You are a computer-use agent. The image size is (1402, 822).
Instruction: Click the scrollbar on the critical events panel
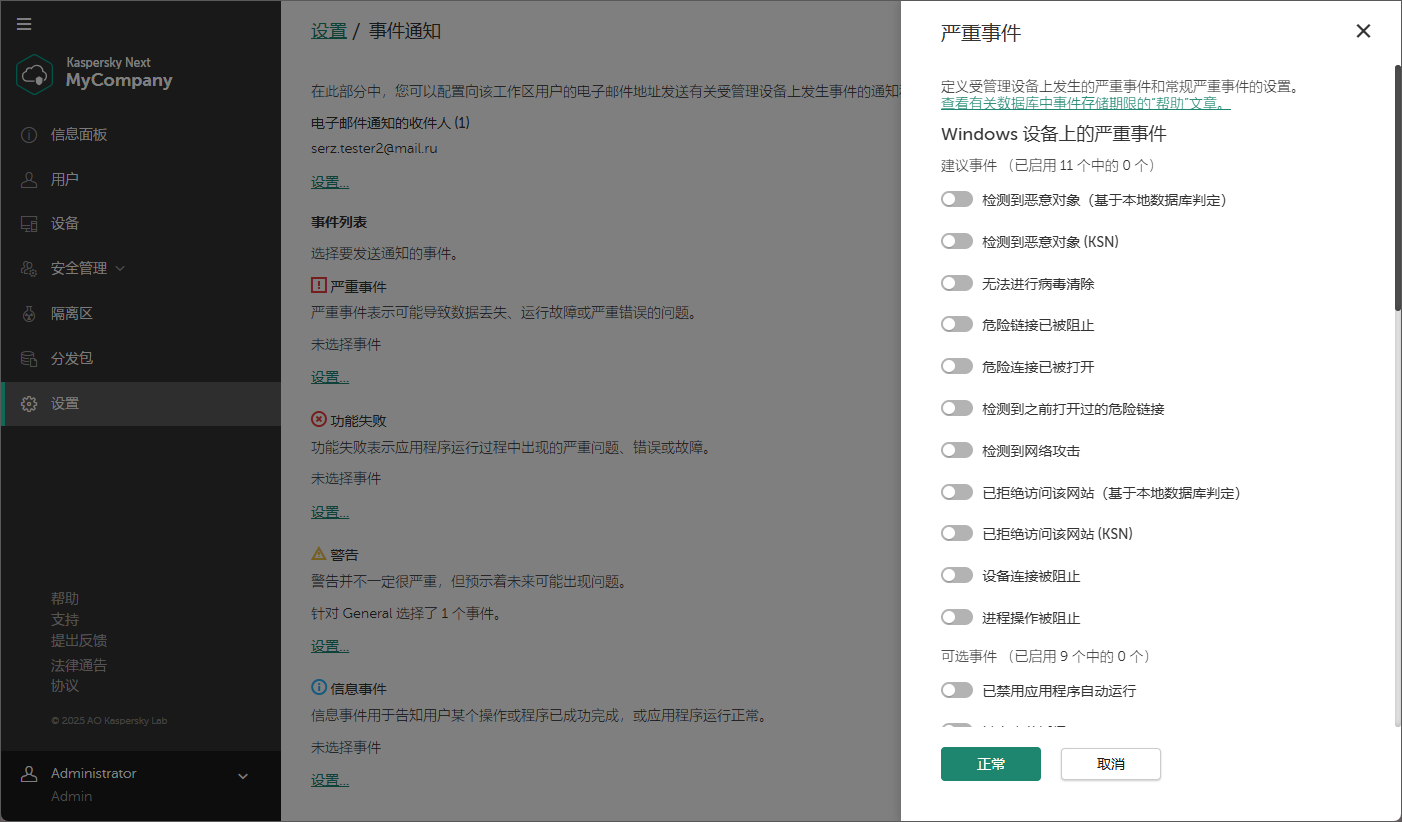pyautogui.click(x=1394, y=180)
